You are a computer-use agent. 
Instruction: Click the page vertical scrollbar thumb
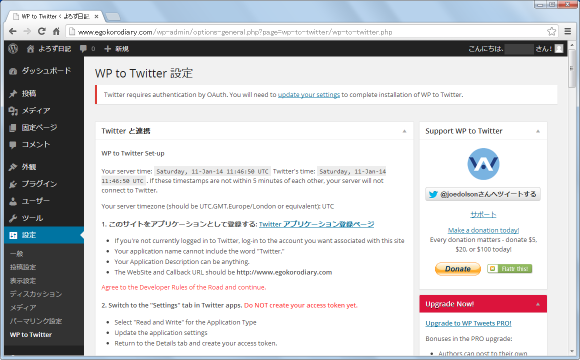tap(572, 69)
